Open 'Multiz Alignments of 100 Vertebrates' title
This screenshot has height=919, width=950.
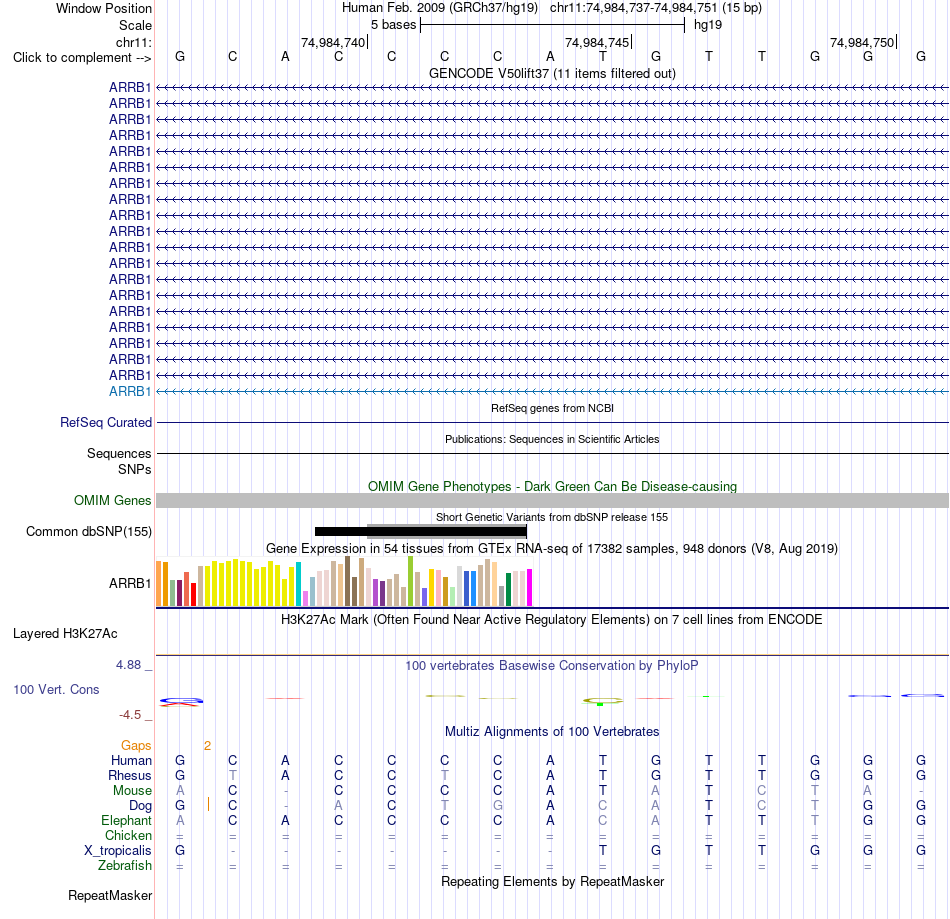pos(552,732)
